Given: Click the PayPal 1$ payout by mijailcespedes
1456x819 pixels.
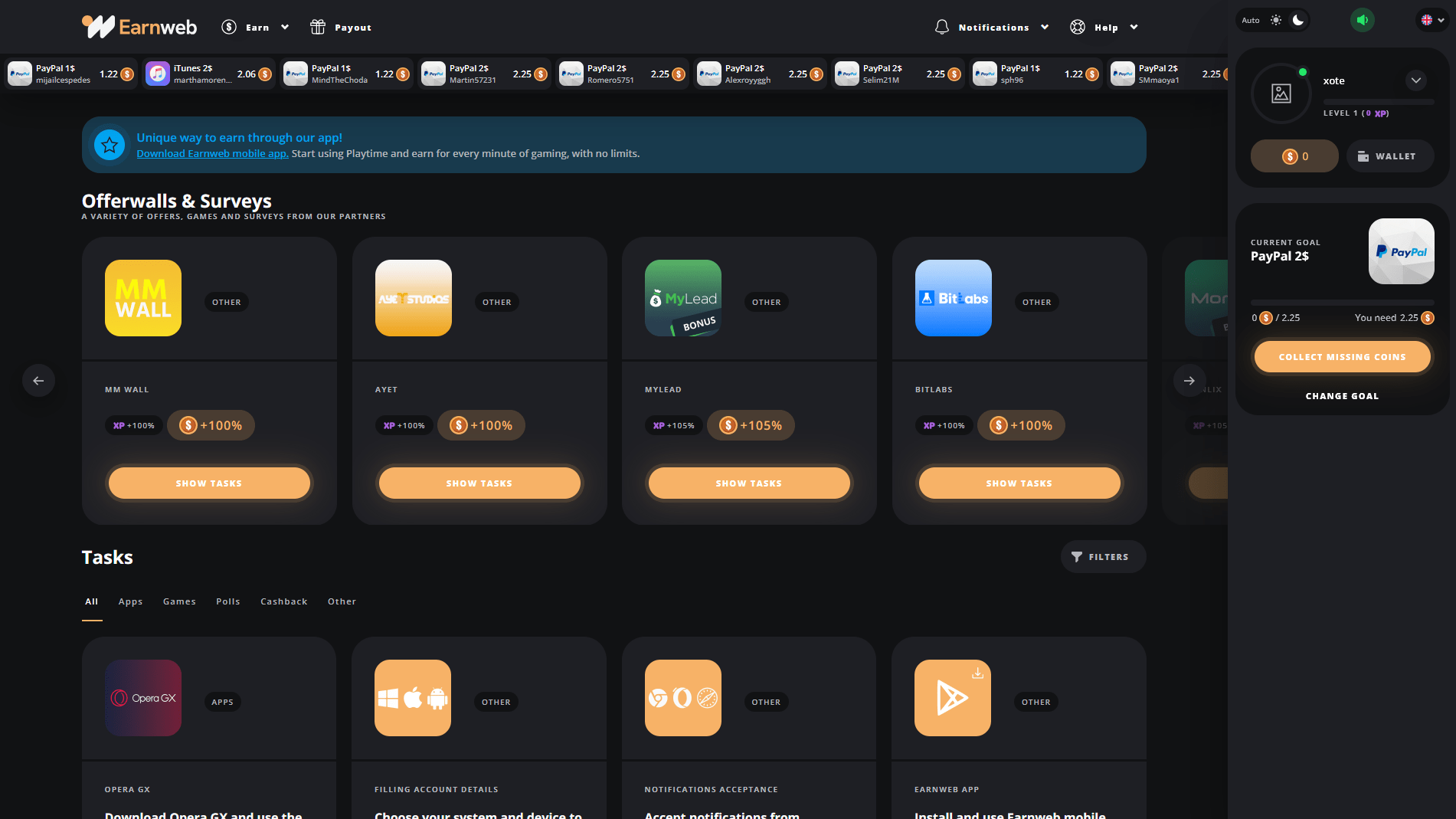Looking at the screenshot, I should coord(71,74).
